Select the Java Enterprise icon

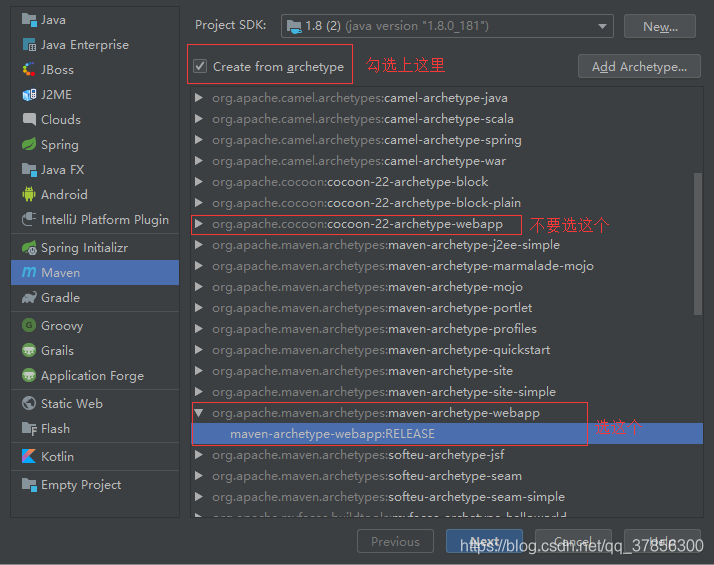pos(29,45)
